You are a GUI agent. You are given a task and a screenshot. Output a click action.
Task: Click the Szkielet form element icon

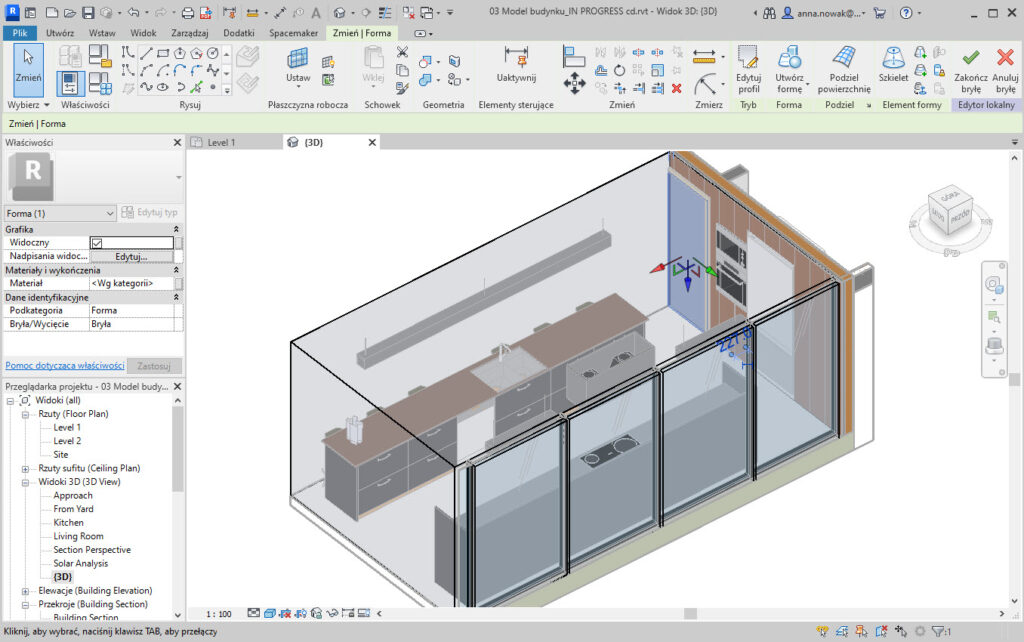893,58
